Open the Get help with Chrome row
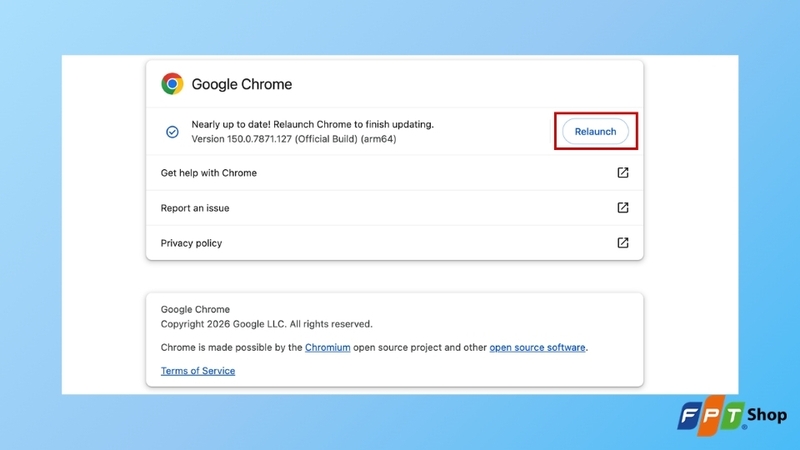This screenshot has height=450, width=800. (394, 173)
